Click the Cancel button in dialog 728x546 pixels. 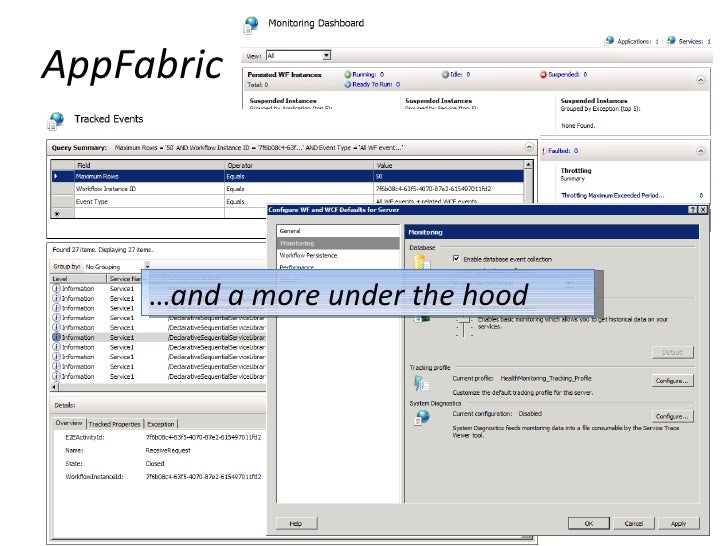634,523
